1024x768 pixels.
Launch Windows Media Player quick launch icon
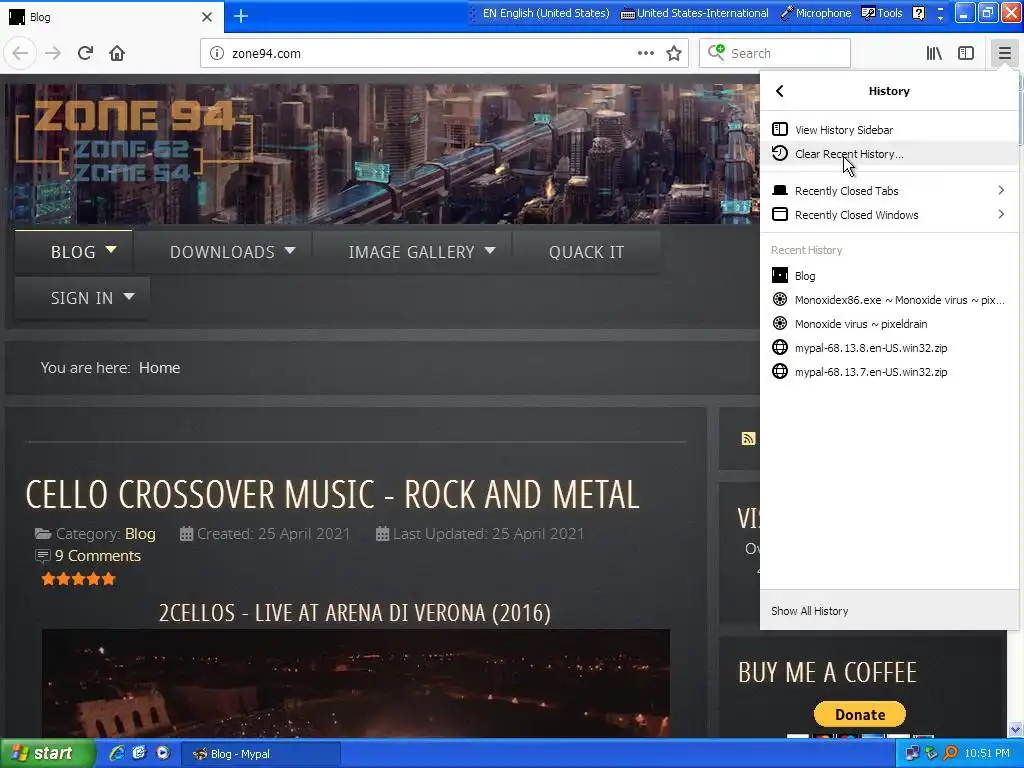point(163,753)
